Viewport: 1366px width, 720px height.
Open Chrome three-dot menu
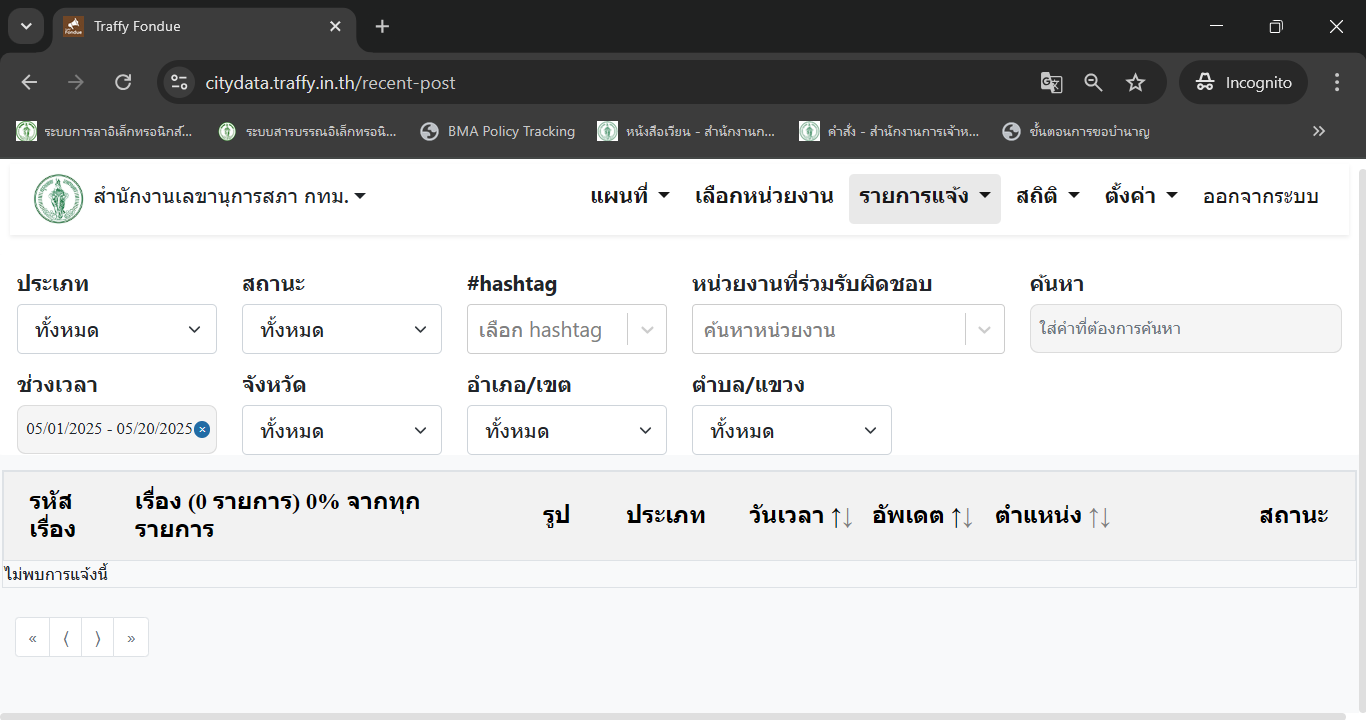(1337, 83)
